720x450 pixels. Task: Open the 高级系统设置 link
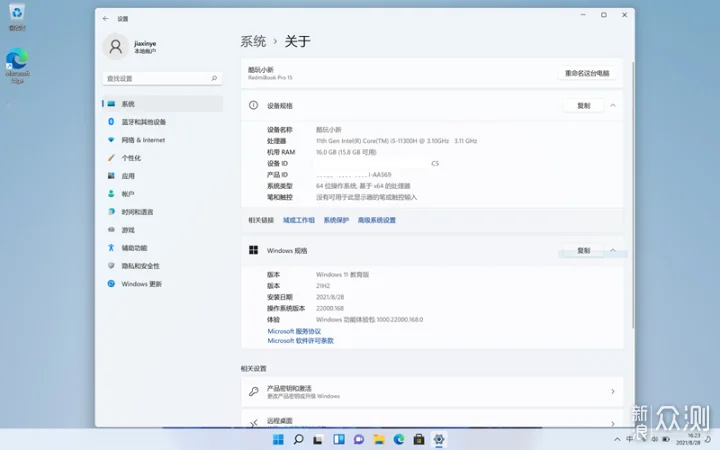(x=377, y=220)
